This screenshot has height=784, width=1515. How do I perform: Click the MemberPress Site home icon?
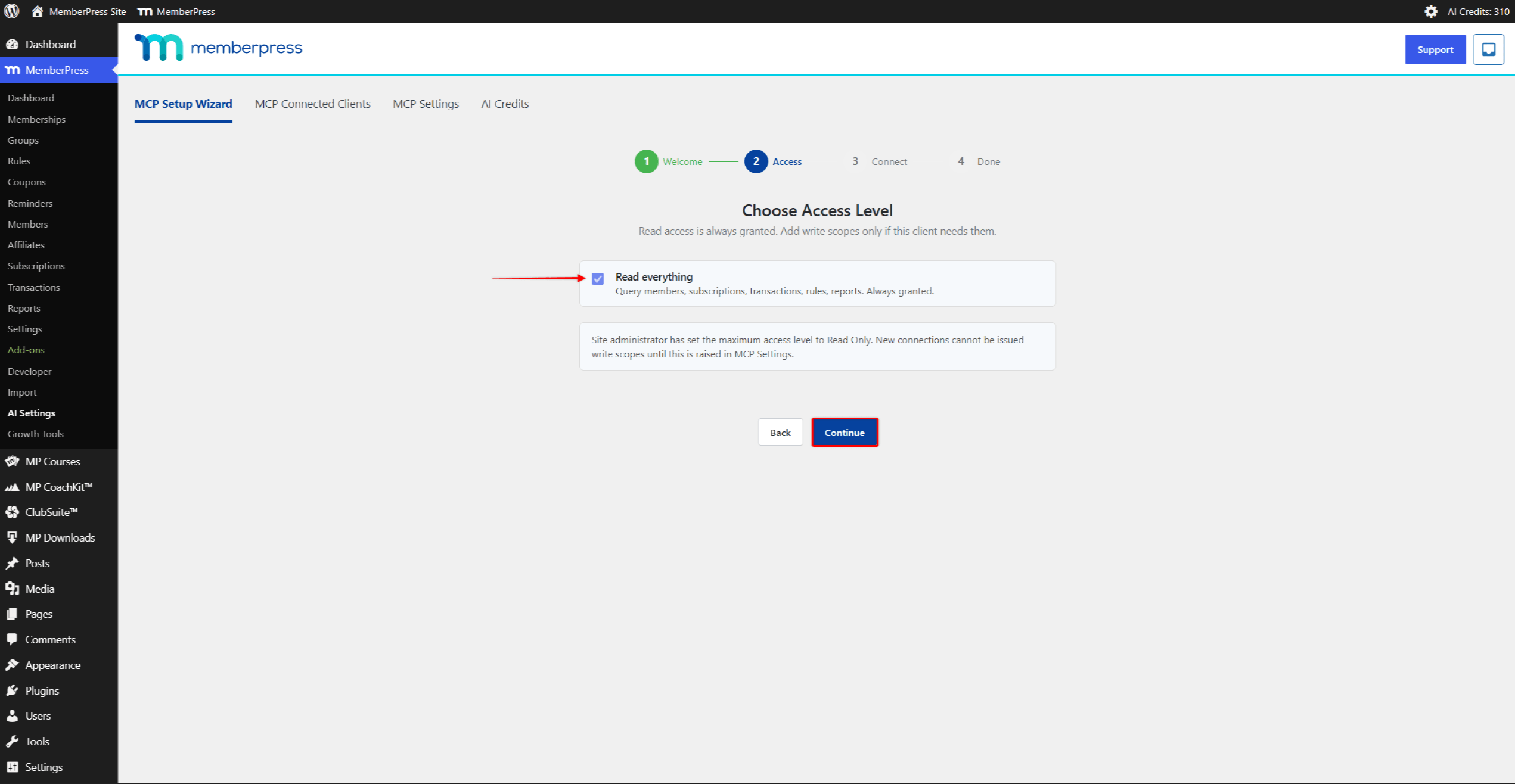click(37, 11)
